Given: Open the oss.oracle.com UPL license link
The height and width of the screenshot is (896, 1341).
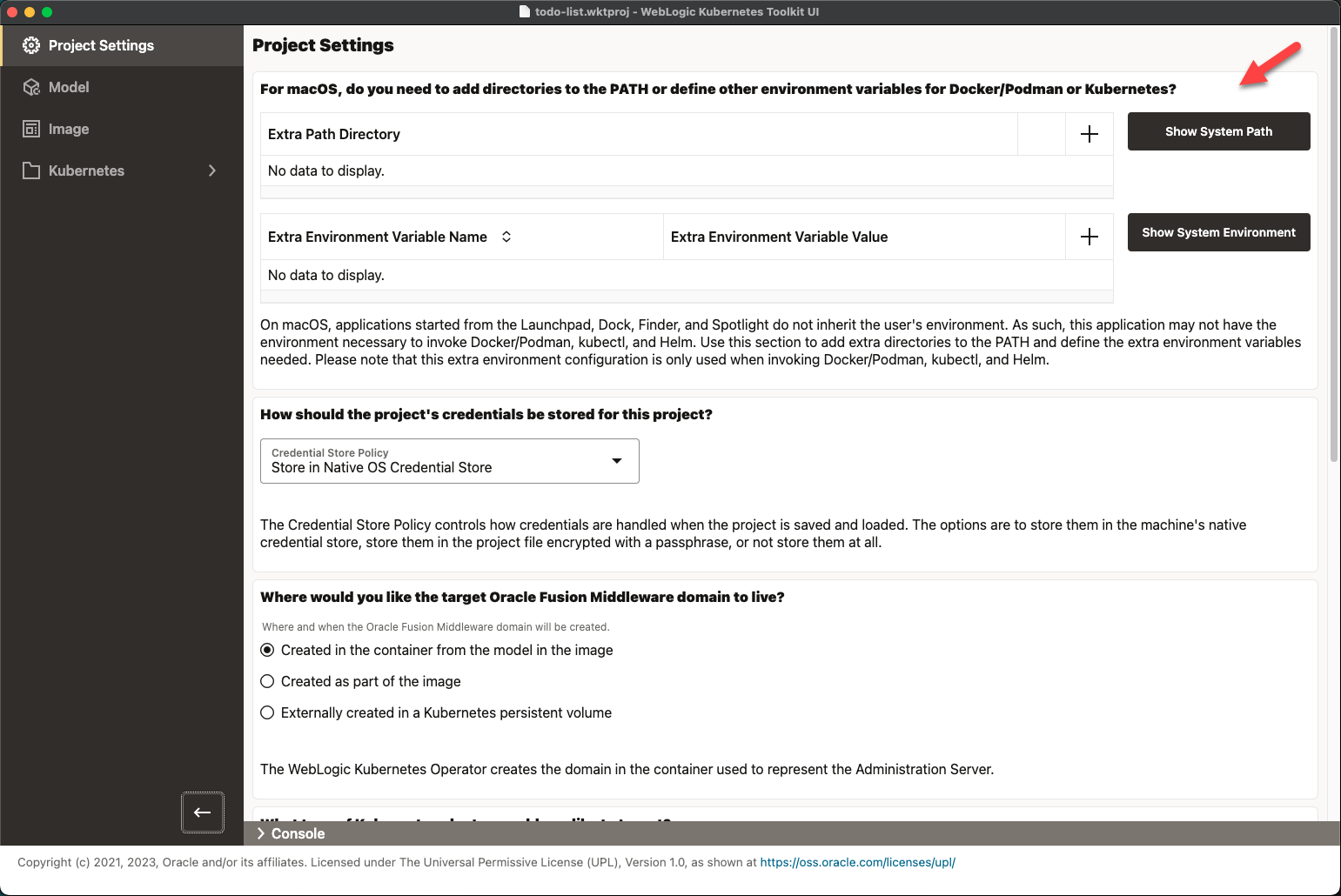Looking at the screenshot, I should pos(857,862).
